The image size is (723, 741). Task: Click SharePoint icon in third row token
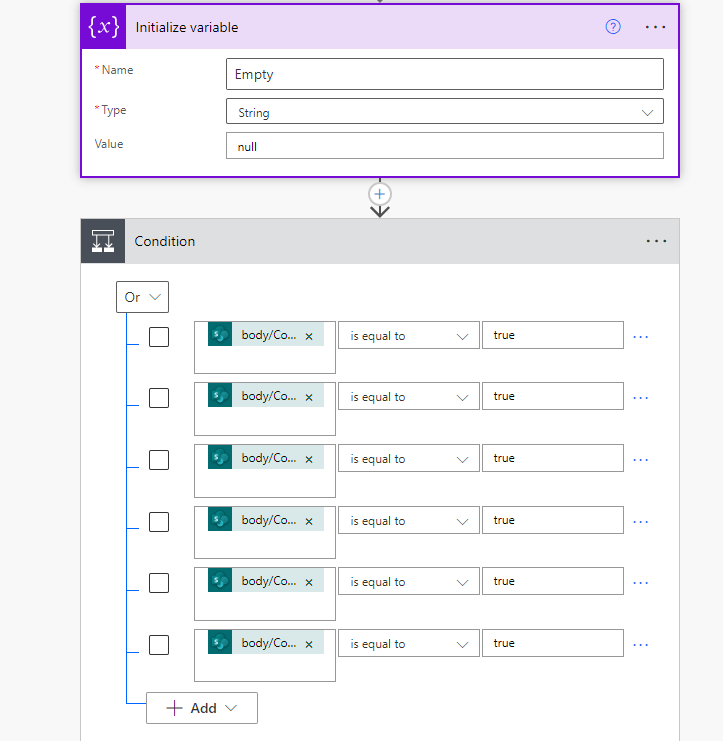[220, 457]
